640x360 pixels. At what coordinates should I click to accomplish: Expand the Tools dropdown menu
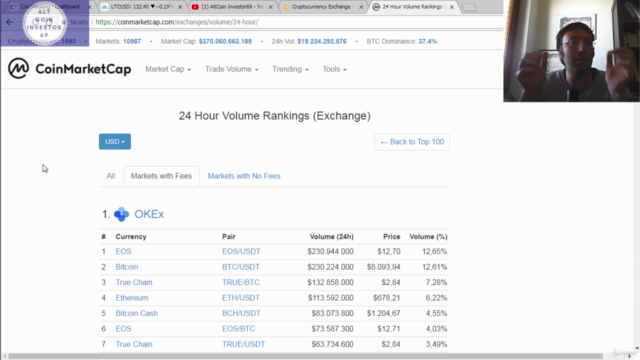click(x=334, y=69)
